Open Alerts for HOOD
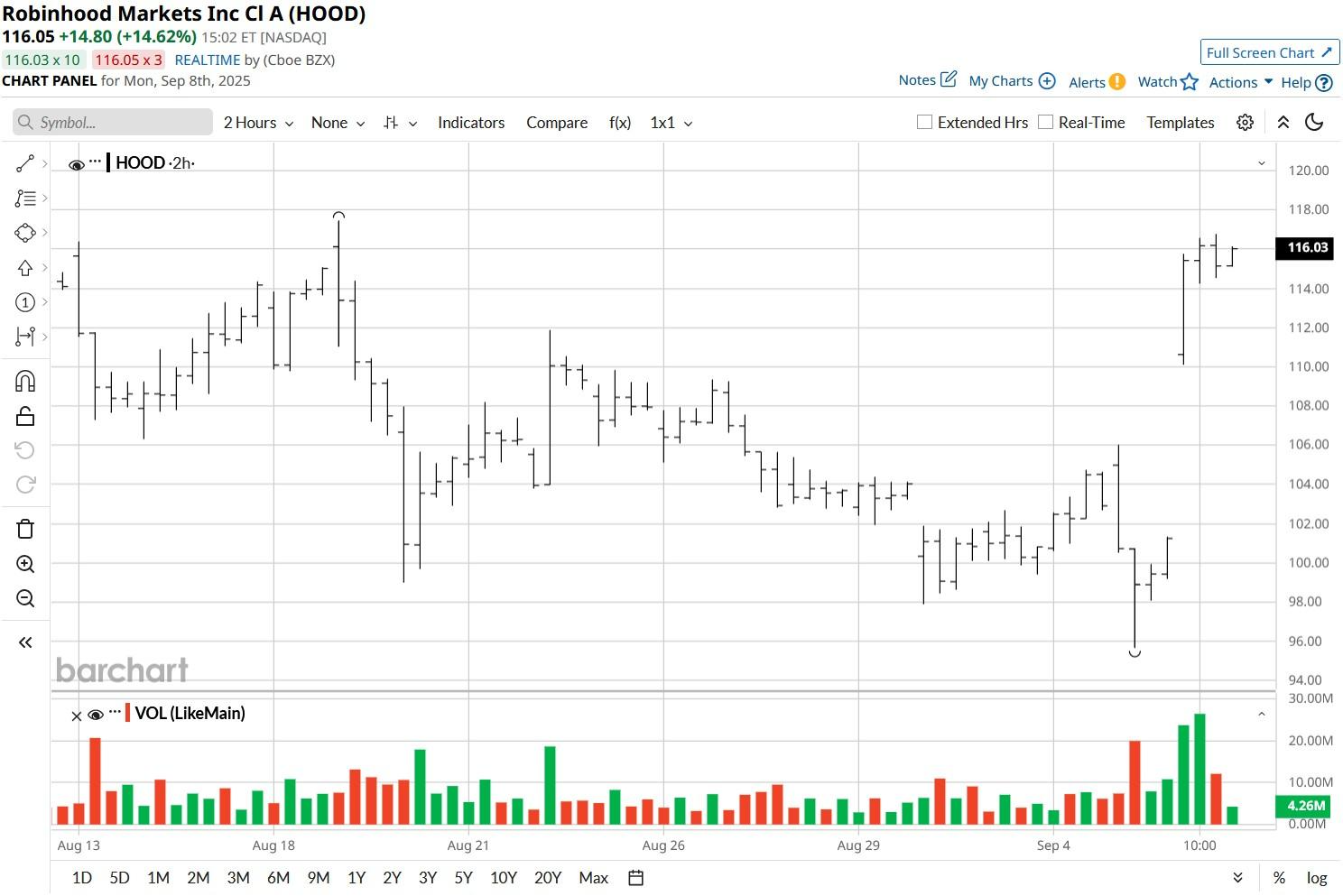This screenshot has width=1343, height=896. [1097, 82]
